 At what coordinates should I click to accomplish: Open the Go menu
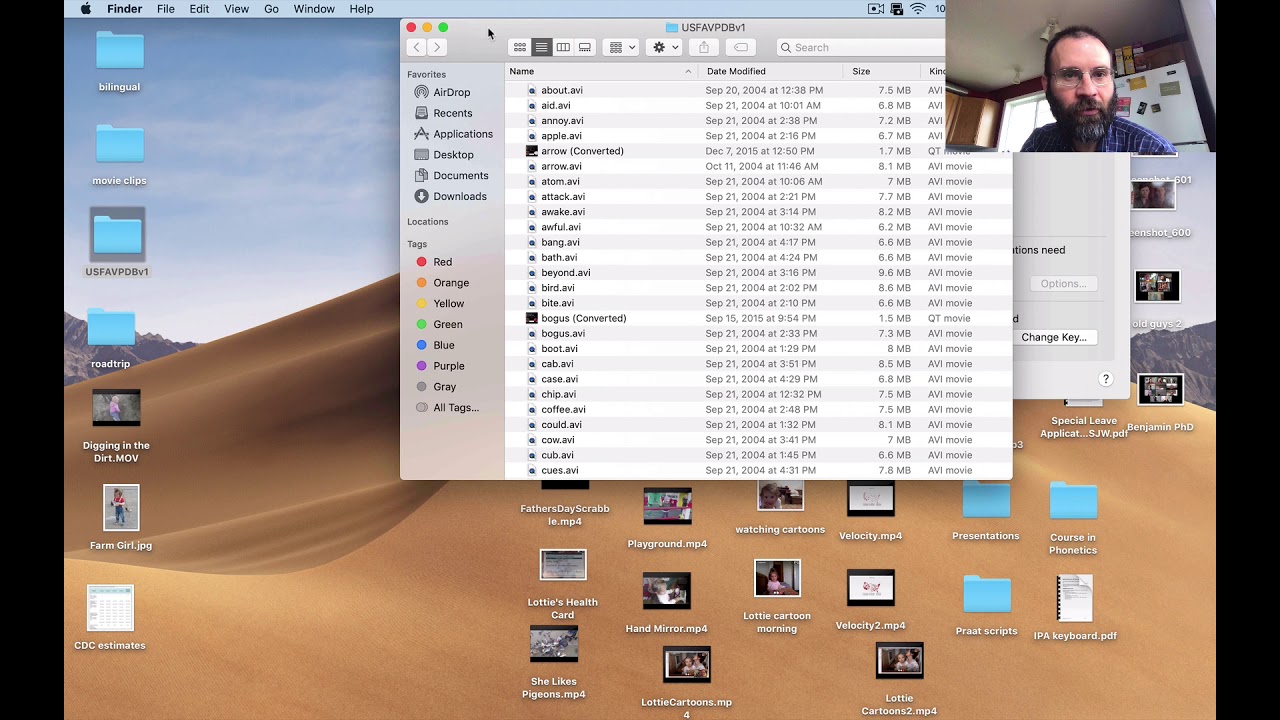pos(271,9)
